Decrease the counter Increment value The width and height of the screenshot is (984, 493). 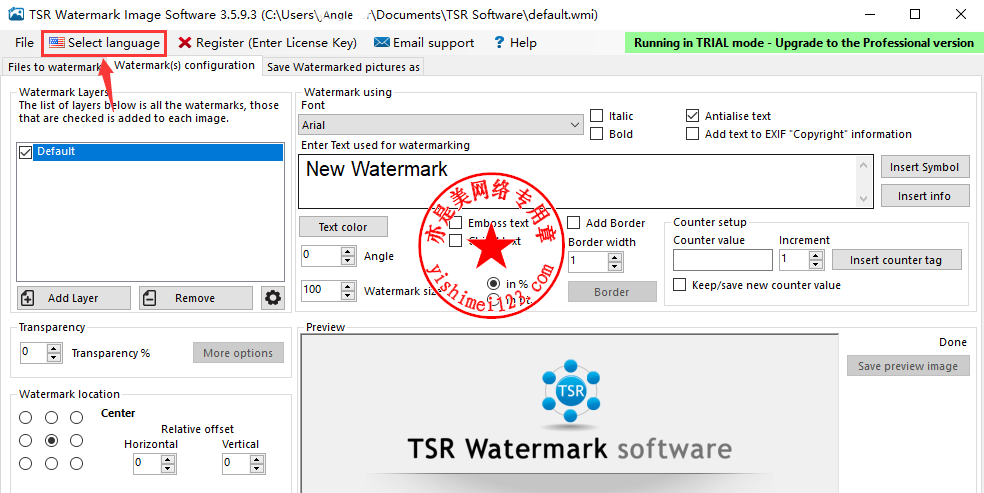[816, 264]
